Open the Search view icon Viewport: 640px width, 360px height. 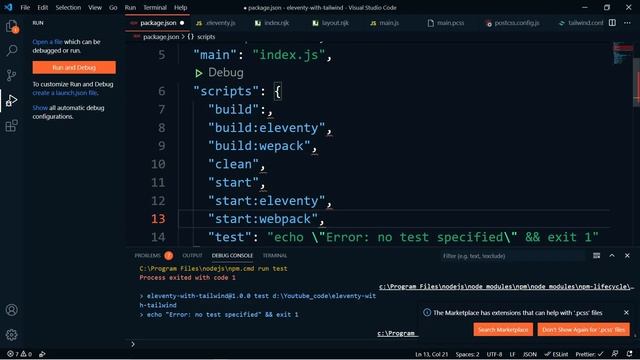[x=12, y=50]
